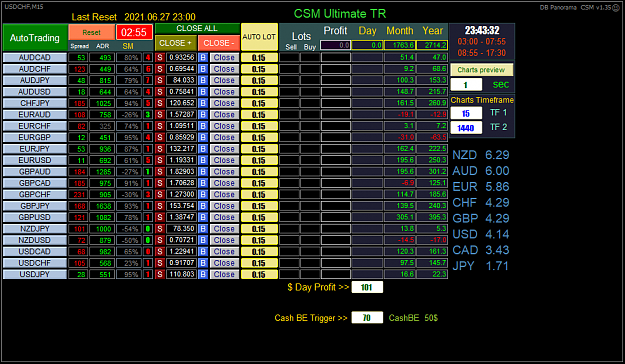Click the CLOSE - button
Viewport: 625px width, 364px height.
(x=218, y=43)
